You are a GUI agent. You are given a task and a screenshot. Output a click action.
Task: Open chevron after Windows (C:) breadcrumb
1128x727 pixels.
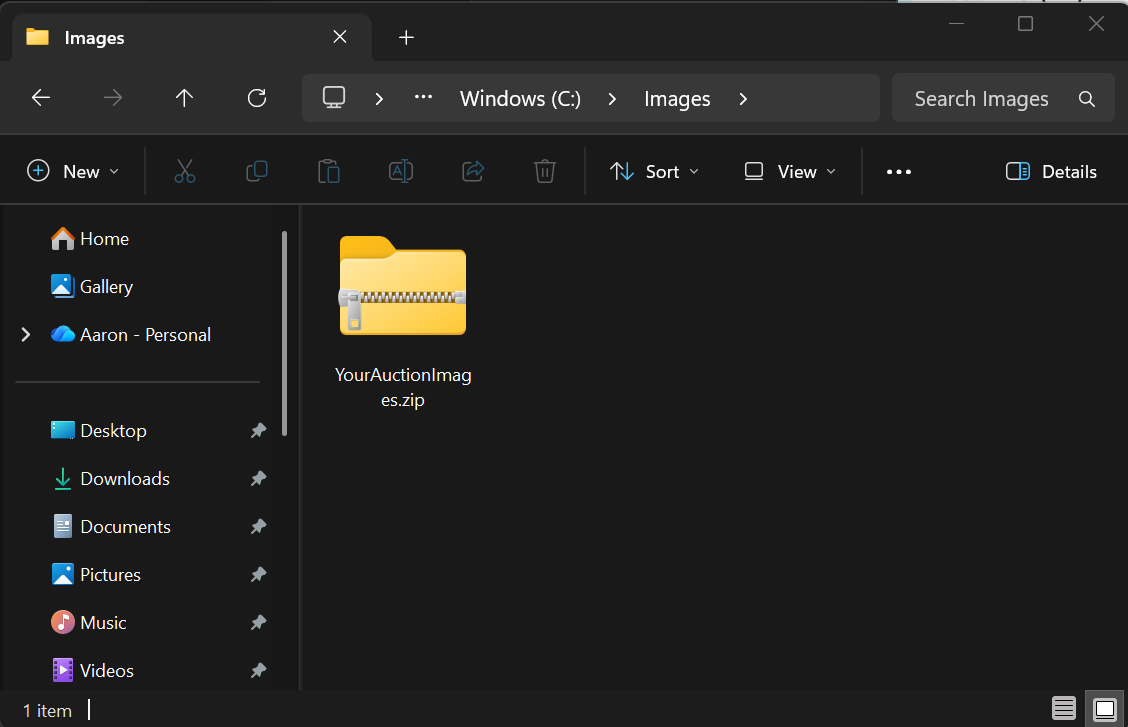point(612,99)
